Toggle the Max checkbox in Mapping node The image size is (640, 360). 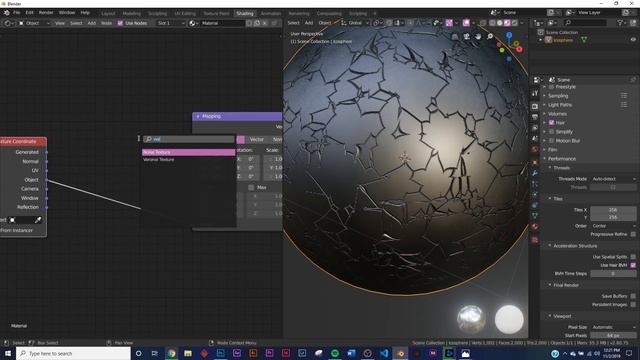click(251, 187)
